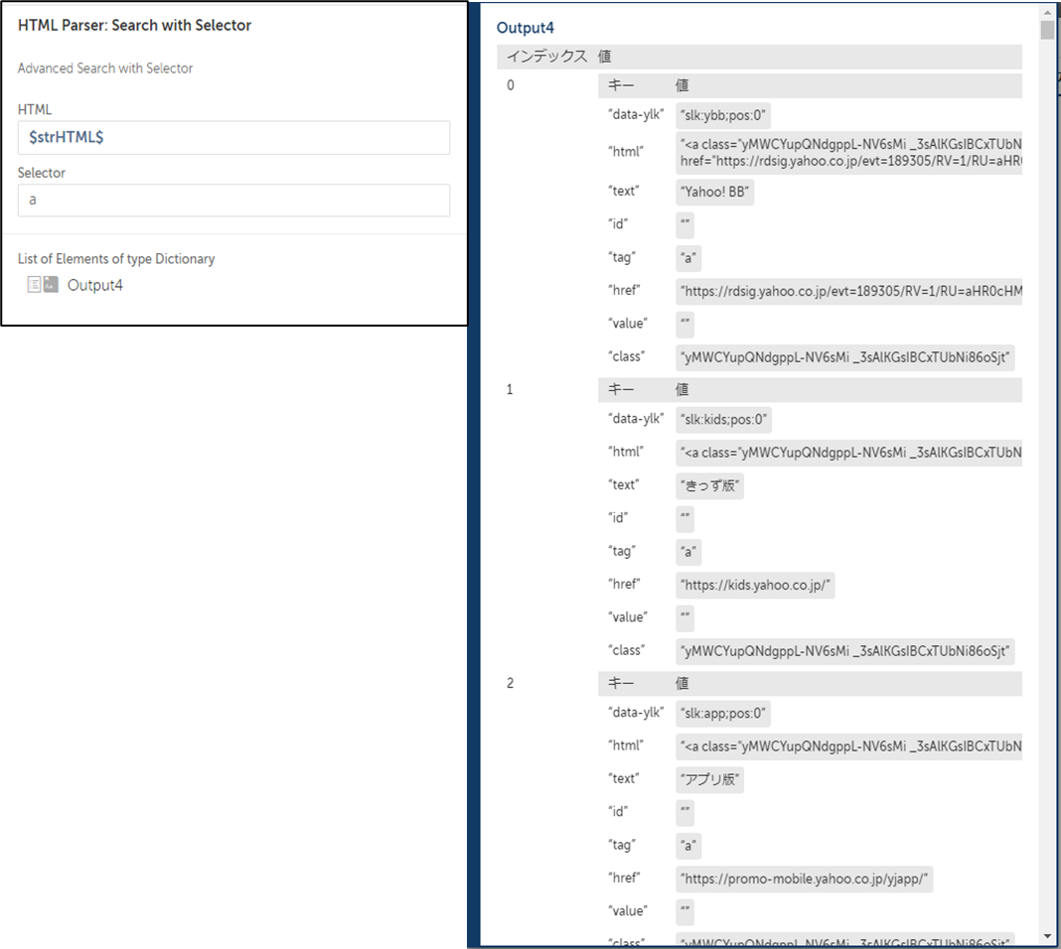
Task: Click "Advanced Search with Selector" description
Action: 105,68
